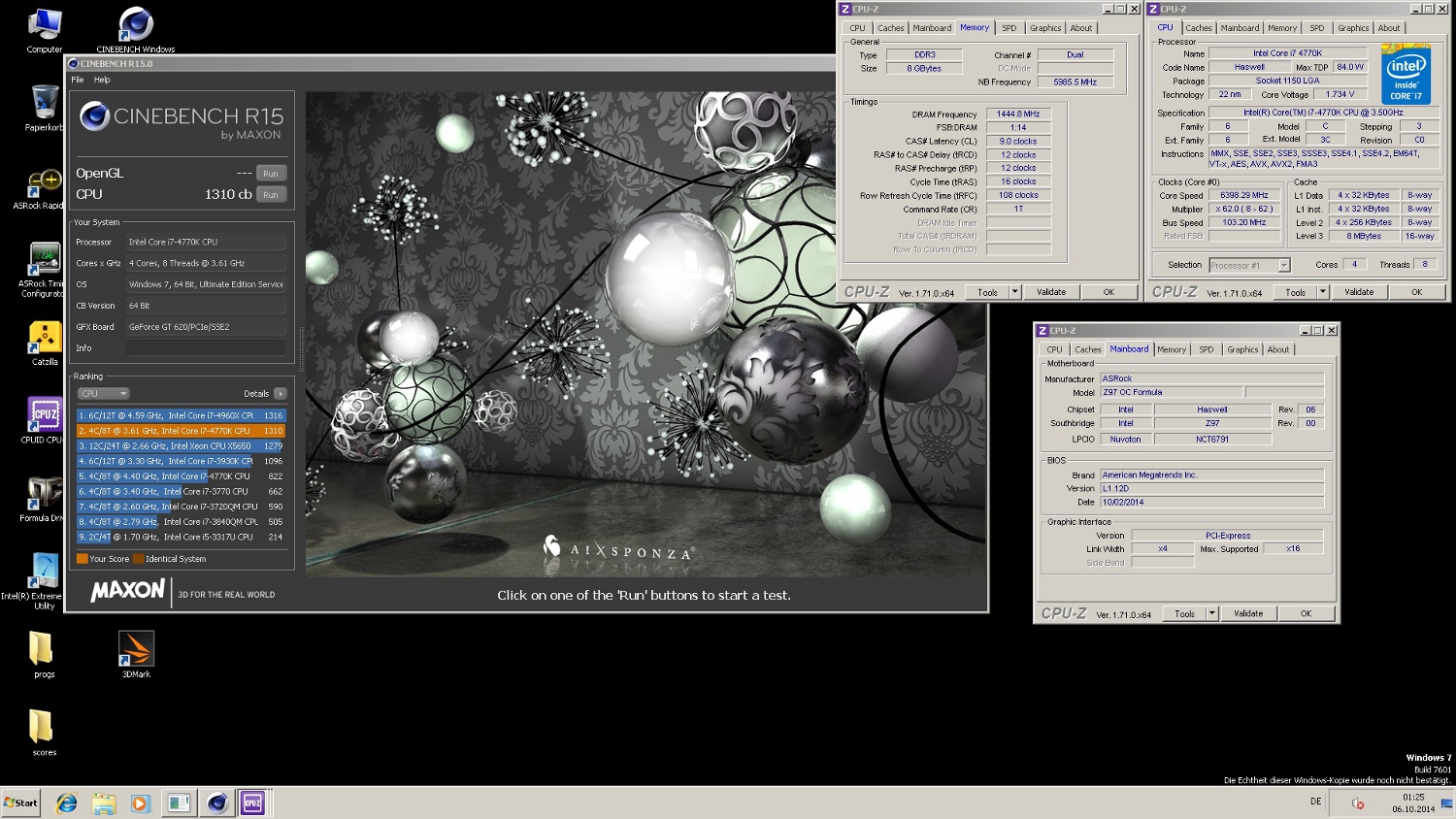Select ranking entry Xeon X5650 score 1279
The width and height of the screenshot is (1456, 819).
point(181,446)
